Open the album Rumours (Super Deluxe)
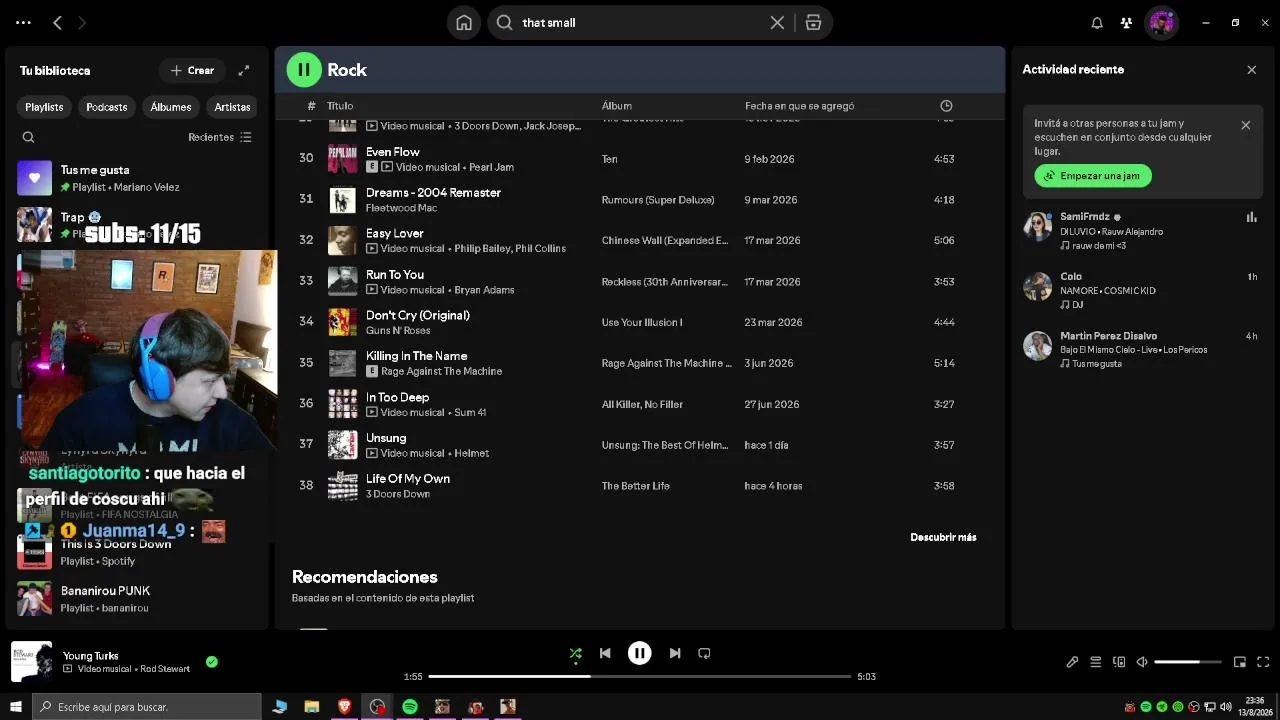 [x=658, y=200]
